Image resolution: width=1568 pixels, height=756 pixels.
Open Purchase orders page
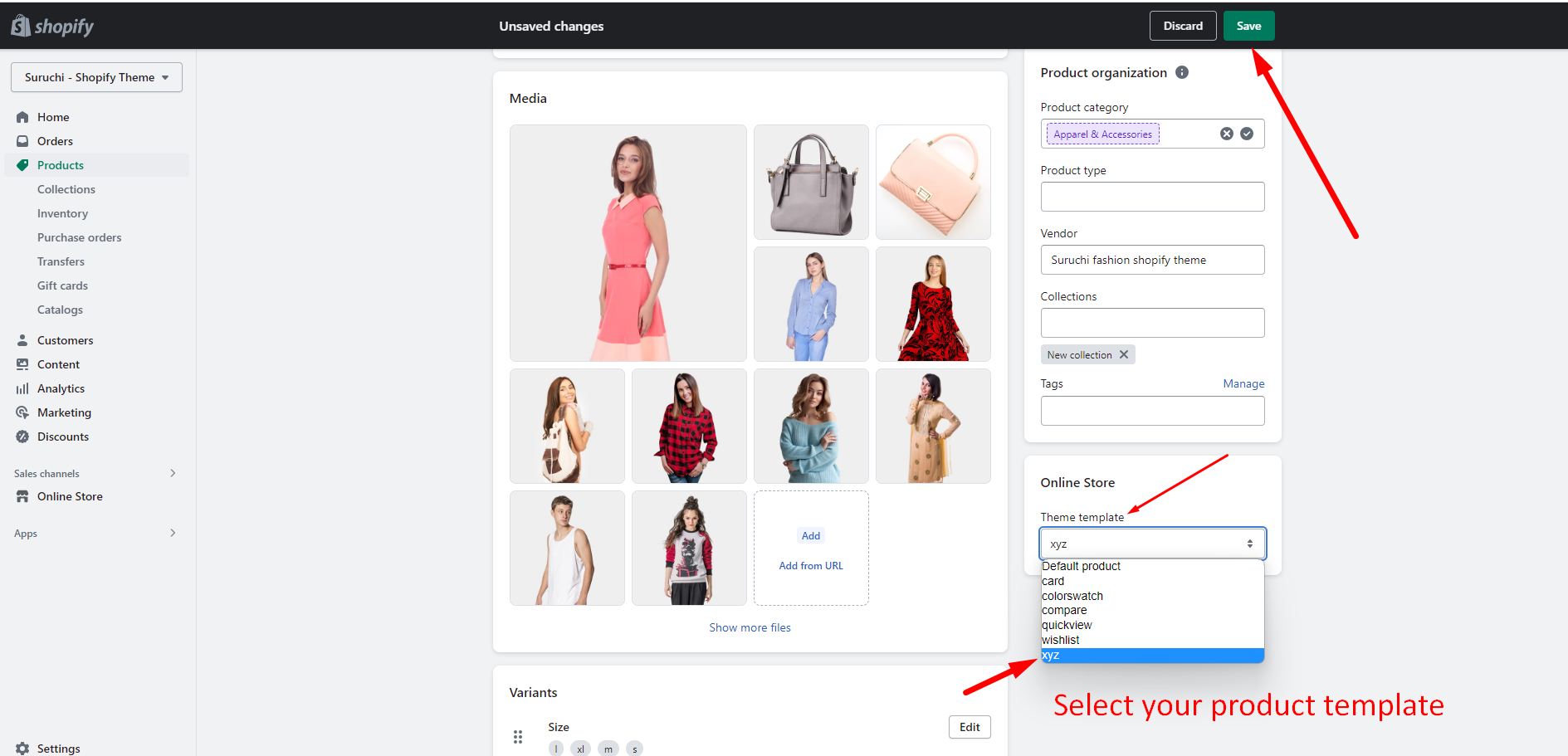(79, 237)
